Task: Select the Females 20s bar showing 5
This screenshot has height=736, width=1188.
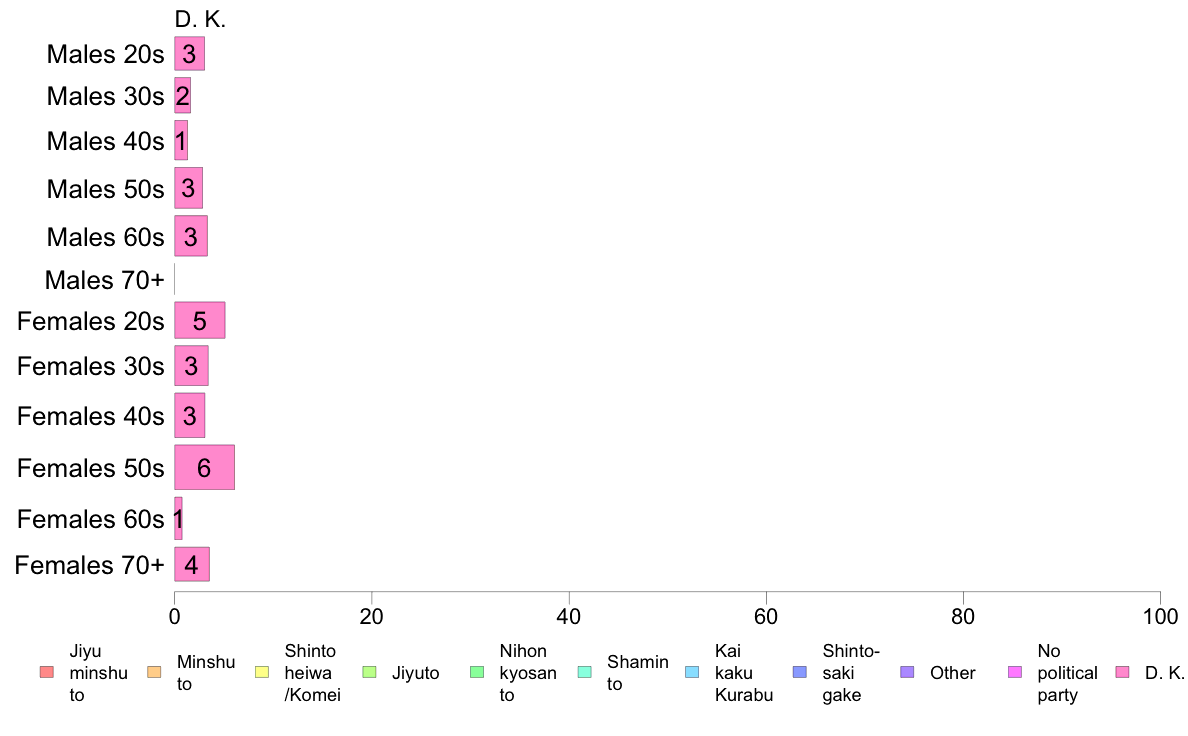Action: coord(200,321)
